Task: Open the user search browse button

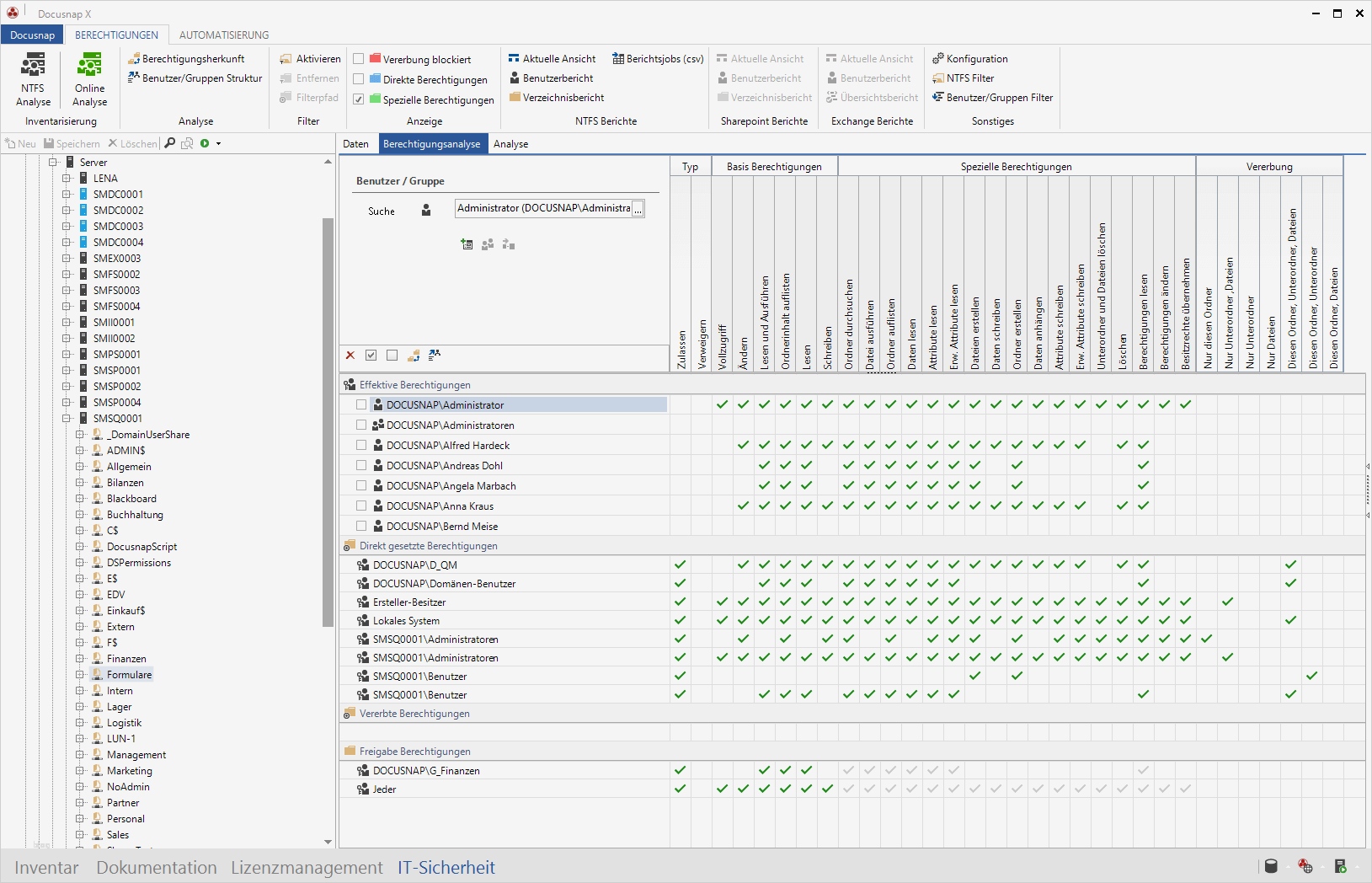Action: pos(638,209)
